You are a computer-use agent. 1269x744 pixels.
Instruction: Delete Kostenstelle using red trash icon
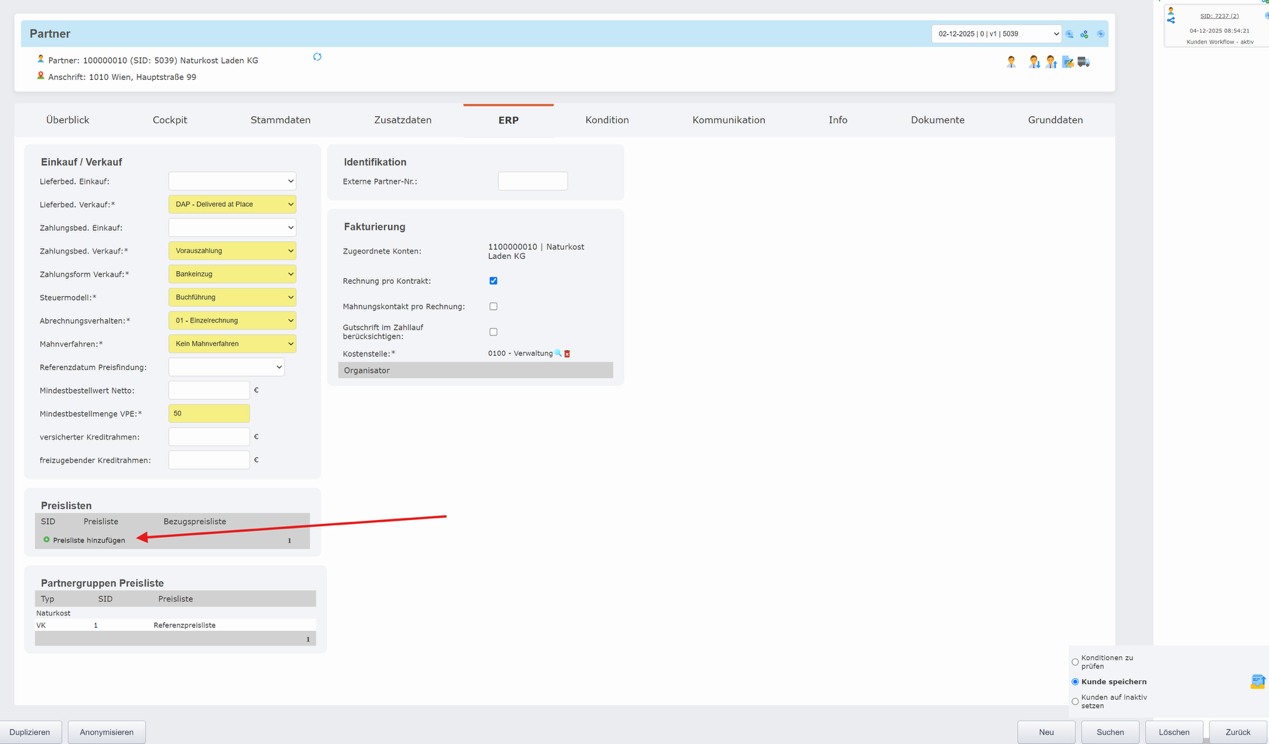coord(567,354)
